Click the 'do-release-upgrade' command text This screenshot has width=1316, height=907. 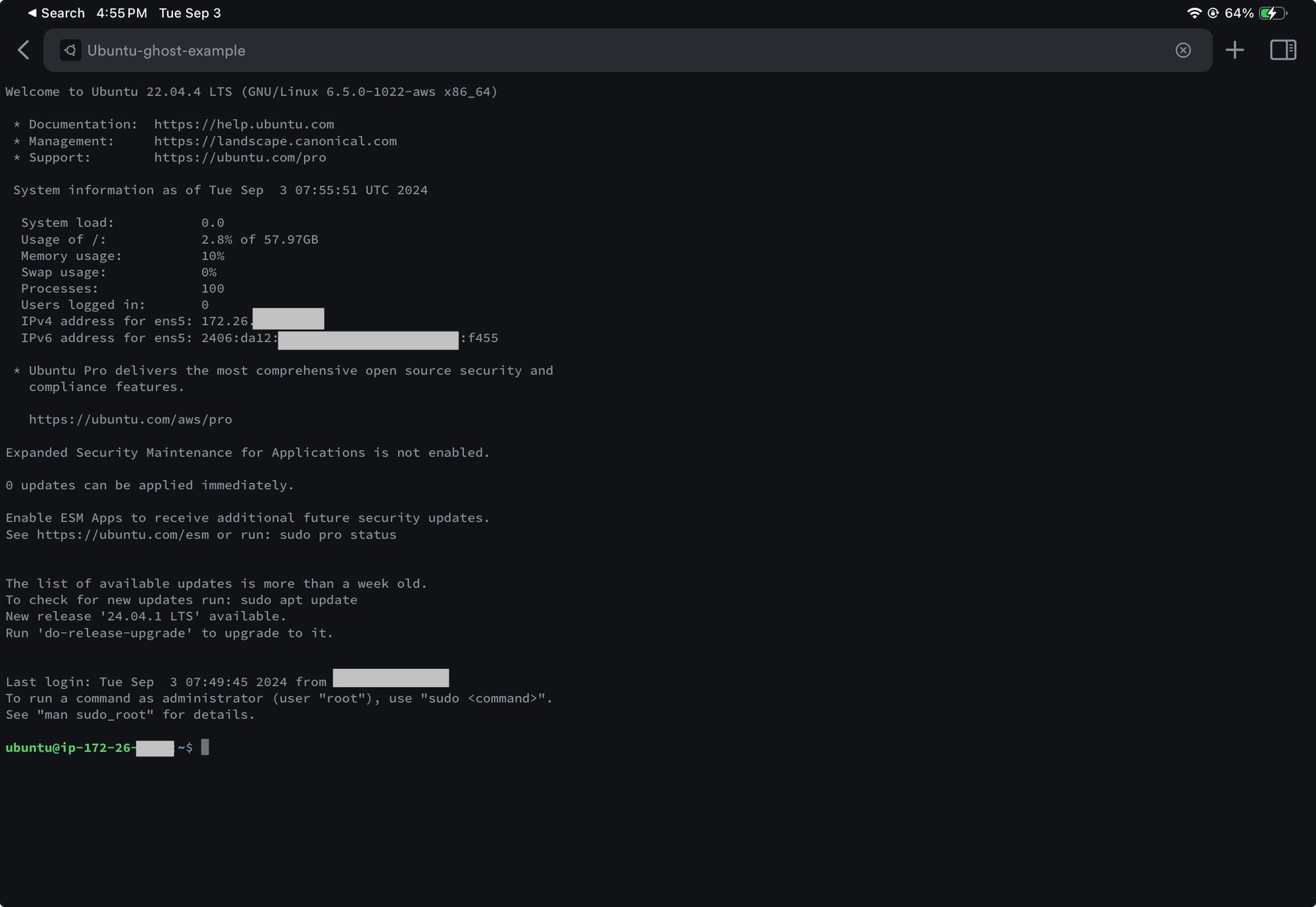(114, 633)
